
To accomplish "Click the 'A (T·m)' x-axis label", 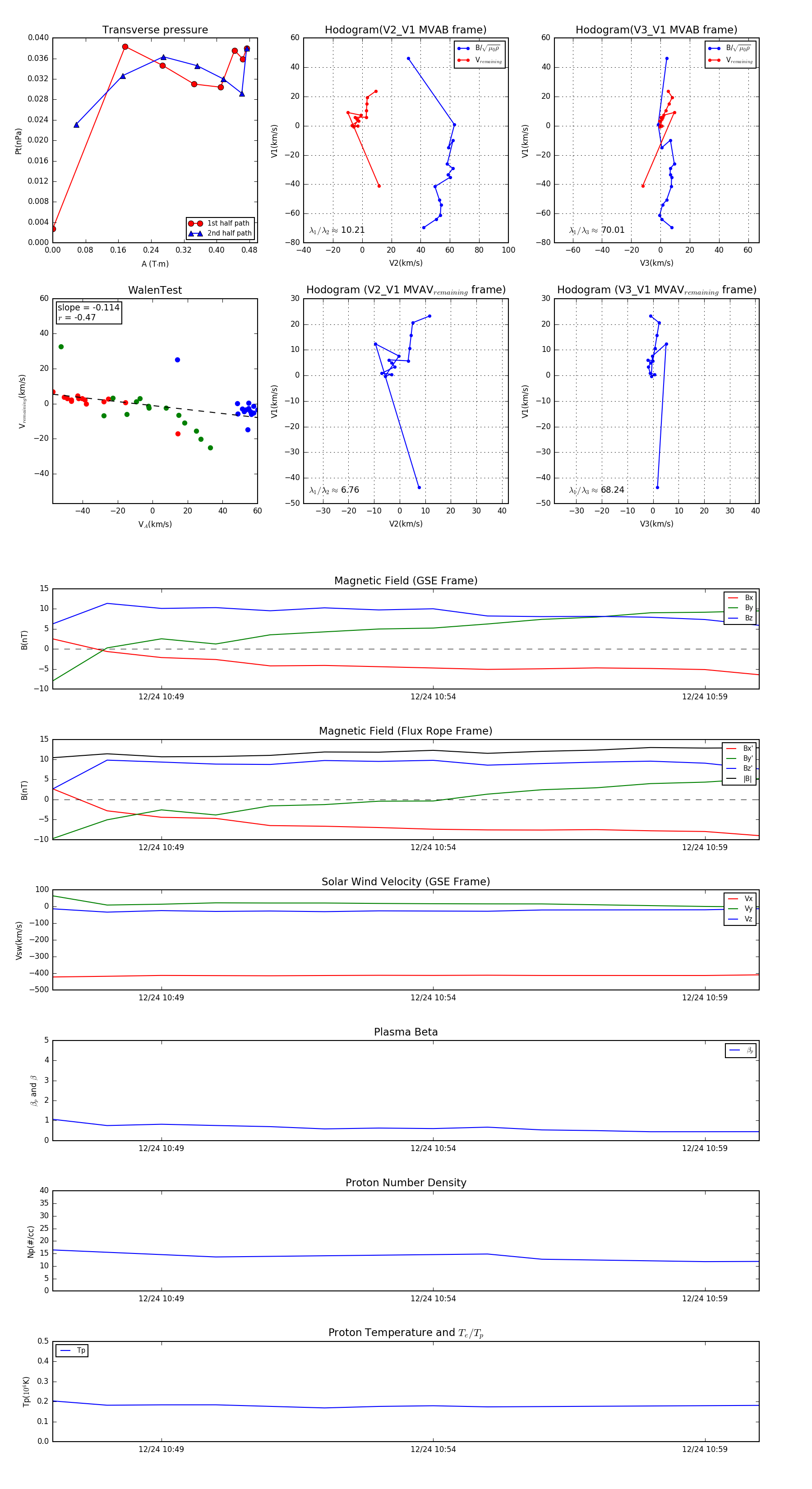I will pos(155,264).
